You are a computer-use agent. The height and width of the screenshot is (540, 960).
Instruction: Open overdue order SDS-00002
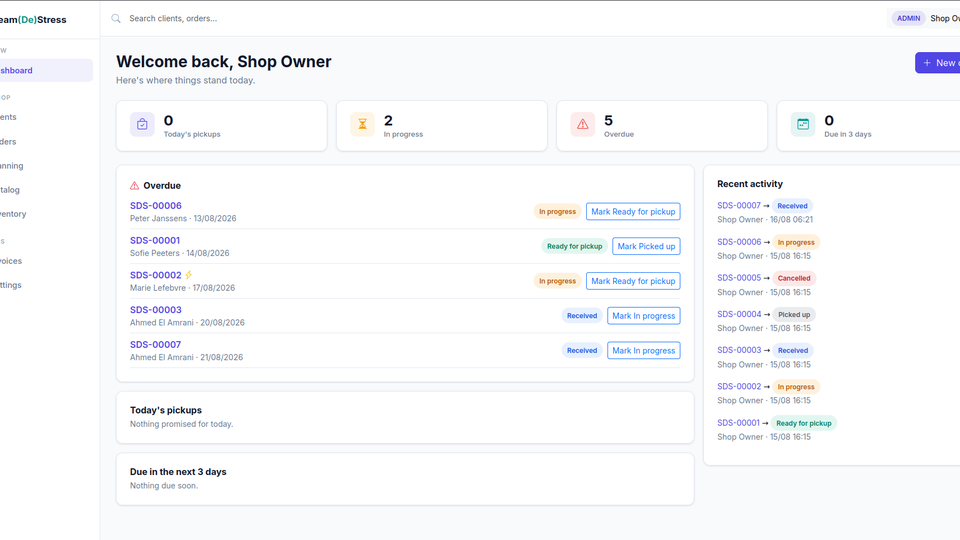(156, 275)
